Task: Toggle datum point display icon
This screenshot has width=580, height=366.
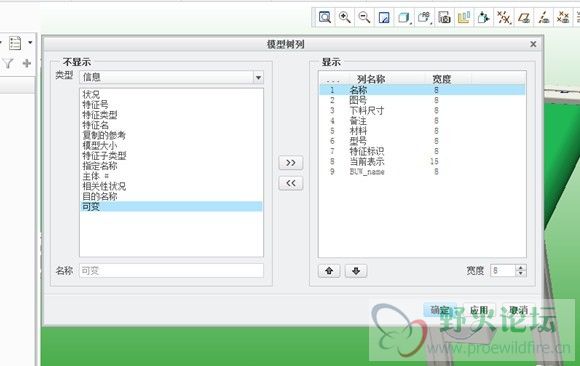Action: click(563, 17)
